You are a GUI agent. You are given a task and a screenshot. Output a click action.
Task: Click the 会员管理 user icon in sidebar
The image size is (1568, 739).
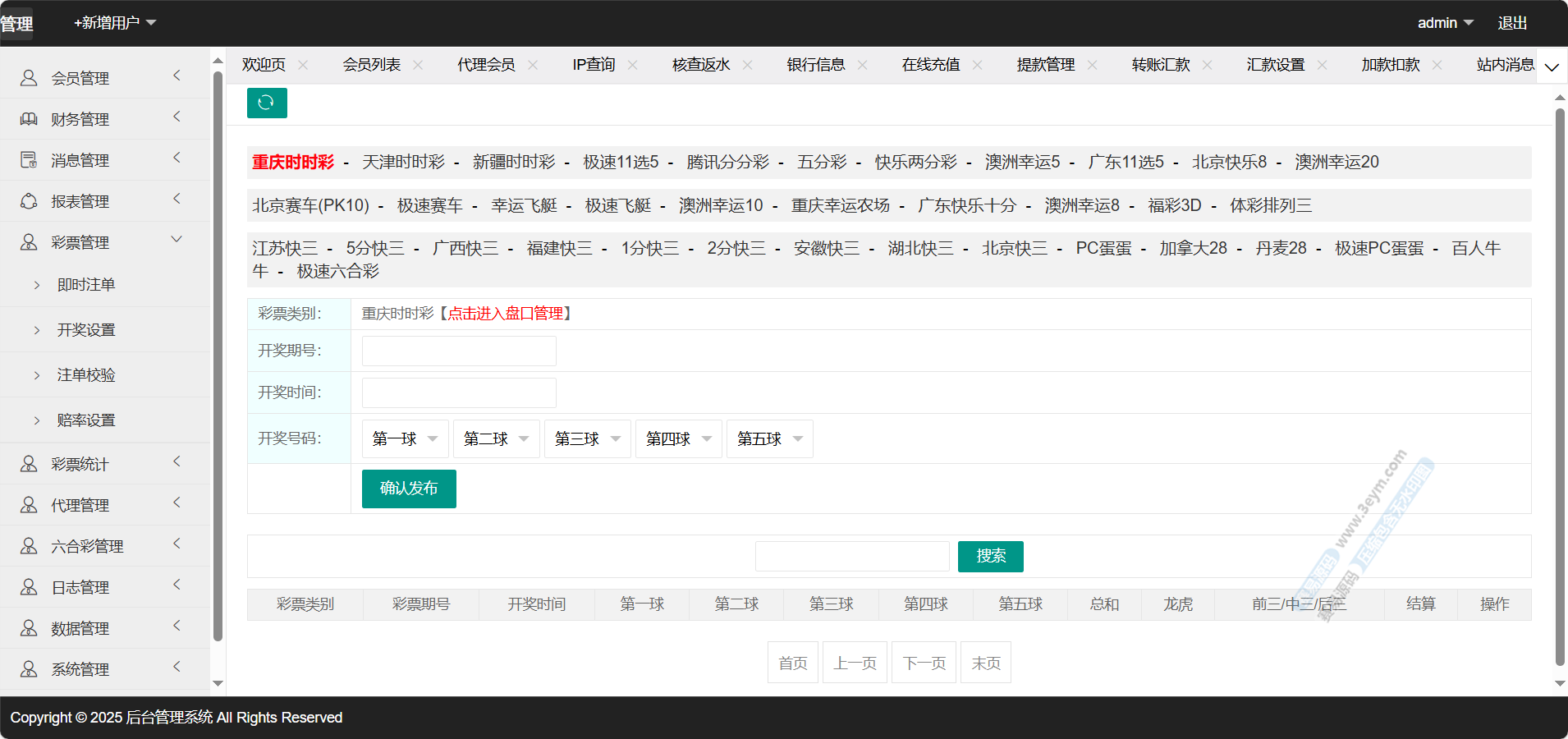[x=29, y=78]
